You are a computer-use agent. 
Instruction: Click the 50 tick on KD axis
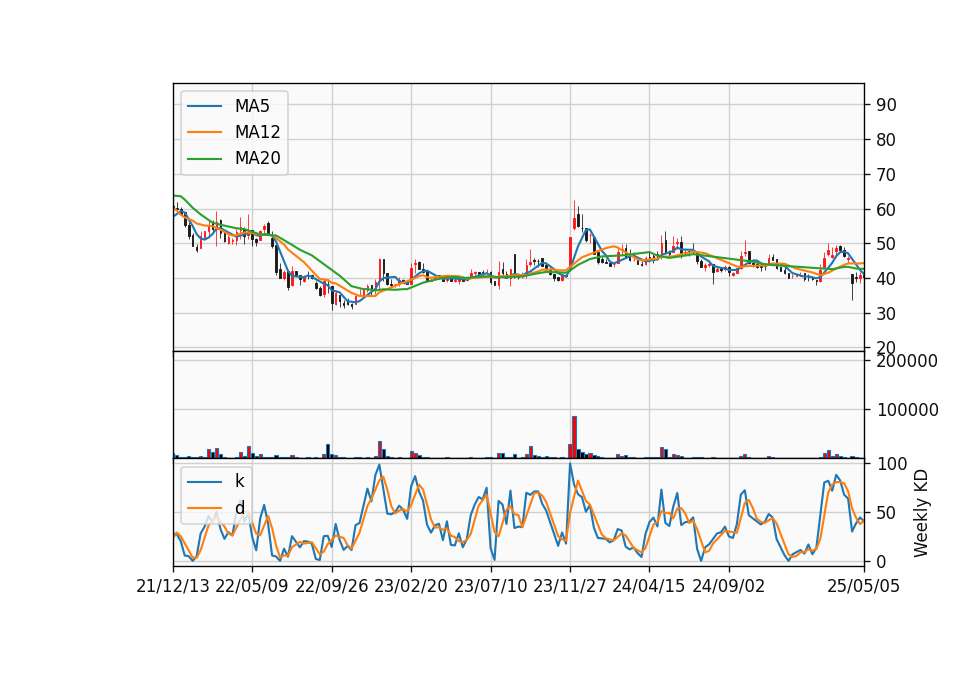coord(886,513)
